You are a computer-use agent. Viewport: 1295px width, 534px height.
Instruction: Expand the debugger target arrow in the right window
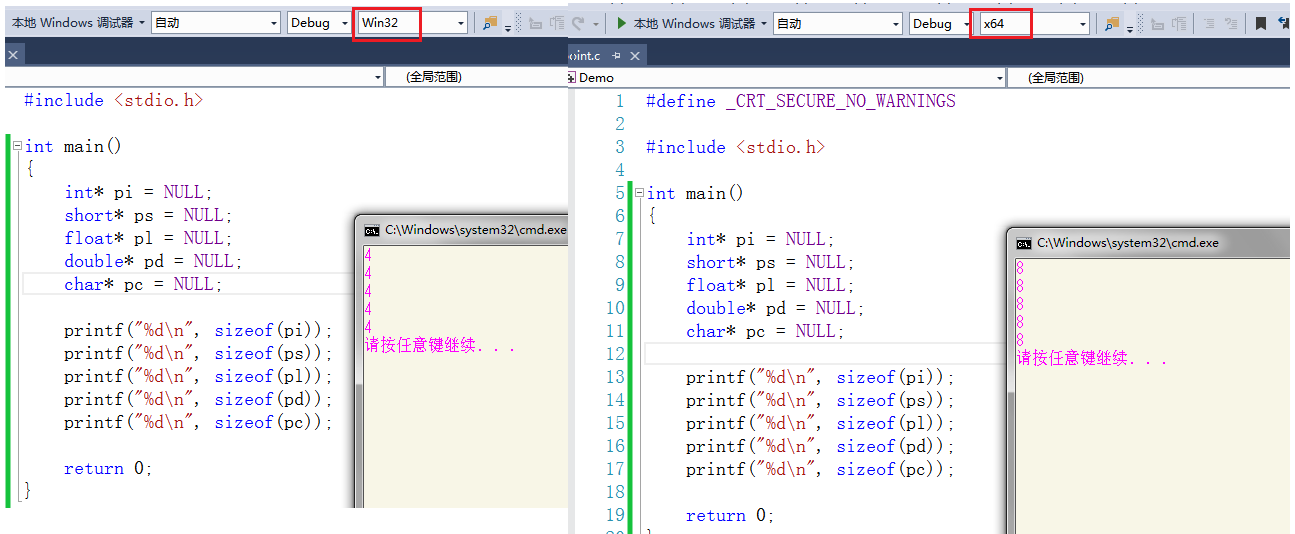(764, 23)
